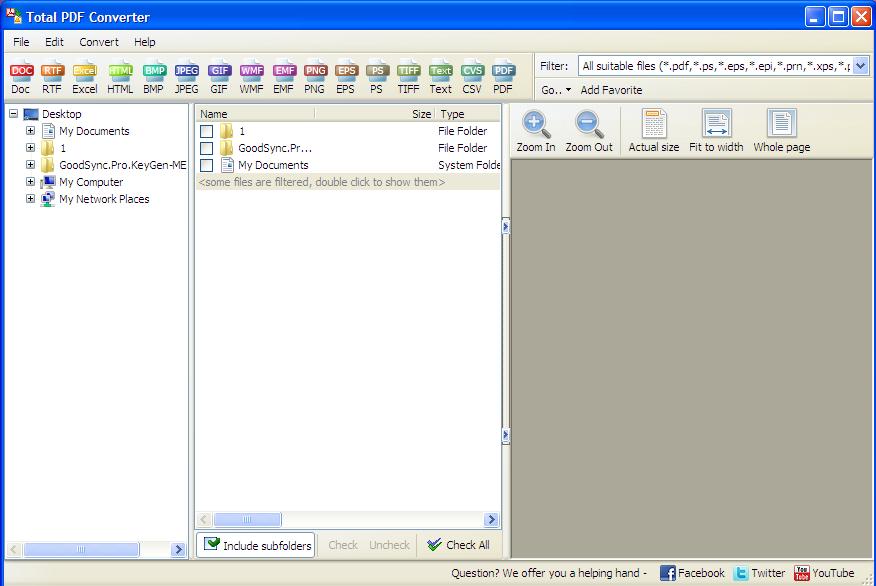Screen dimensions: 876x586
Task: Sort the file list by Type column
Action: click(x=468, y=114)
